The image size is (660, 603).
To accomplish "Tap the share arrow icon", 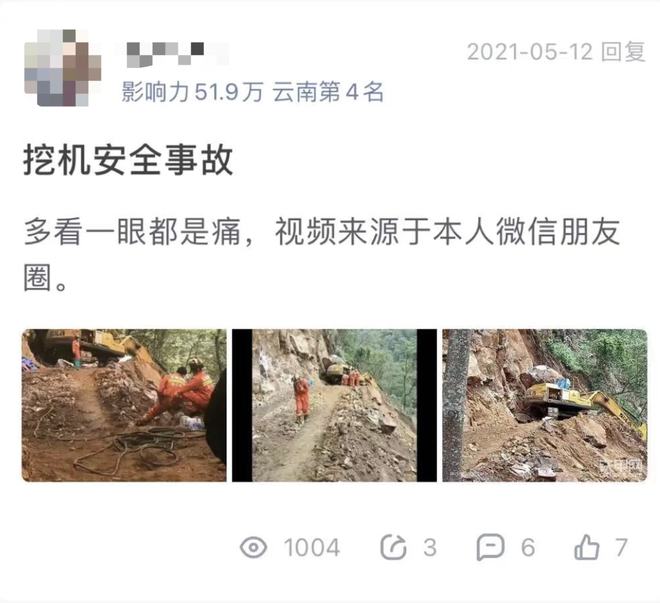I will tap(393, 547).
